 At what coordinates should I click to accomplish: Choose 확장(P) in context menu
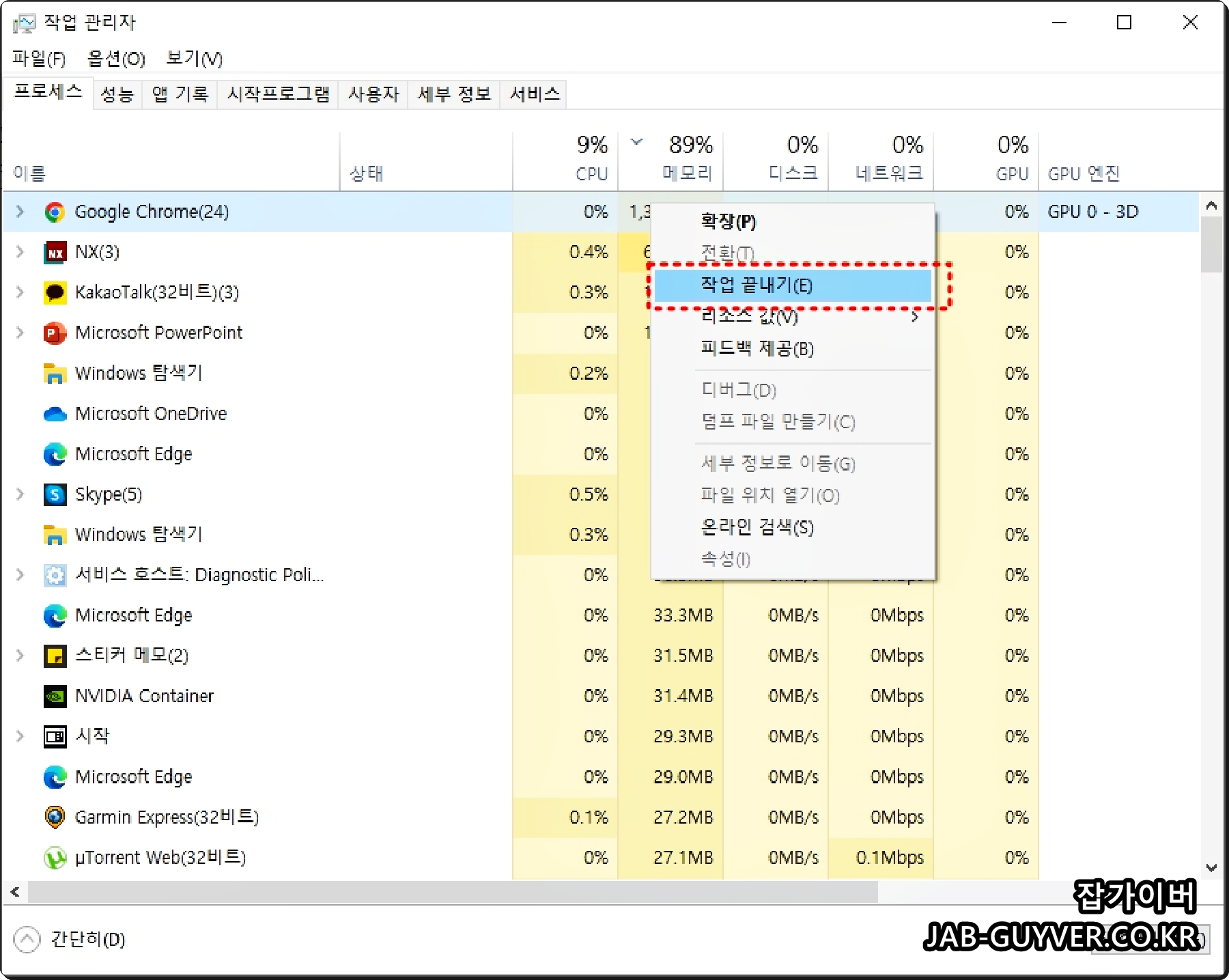[793, 221]
